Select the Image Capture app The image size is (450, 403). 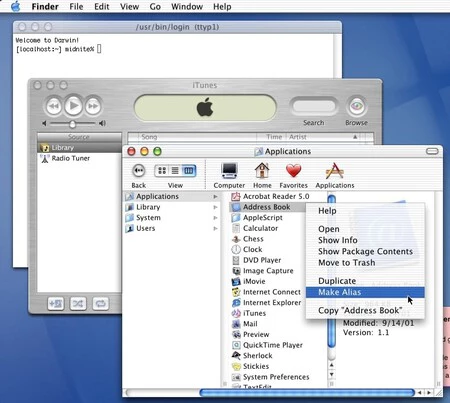(x=263, y=271)
